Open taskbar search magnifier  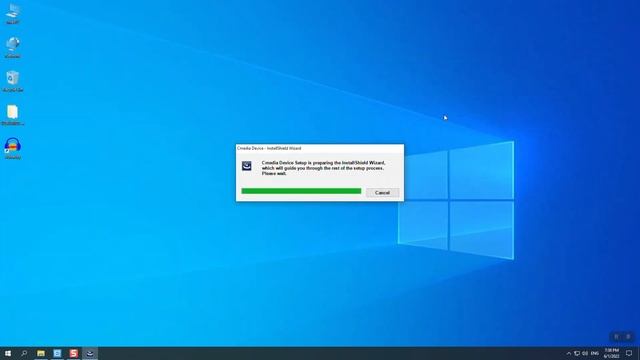tap(24, 353)
